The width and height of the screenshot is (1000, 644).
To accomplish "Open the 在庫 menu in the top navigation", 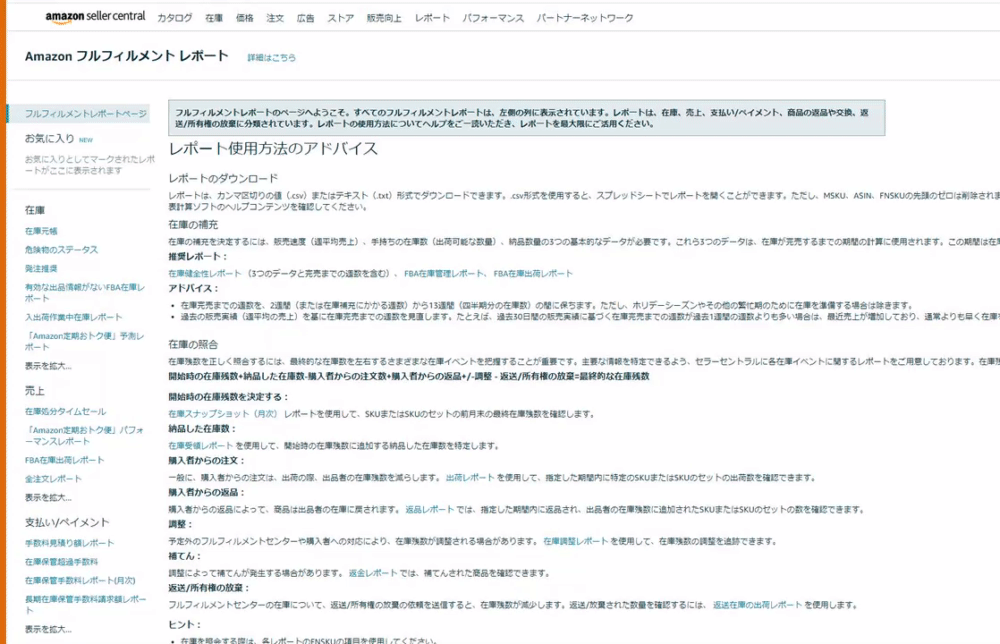I will (x=214, y=18).
